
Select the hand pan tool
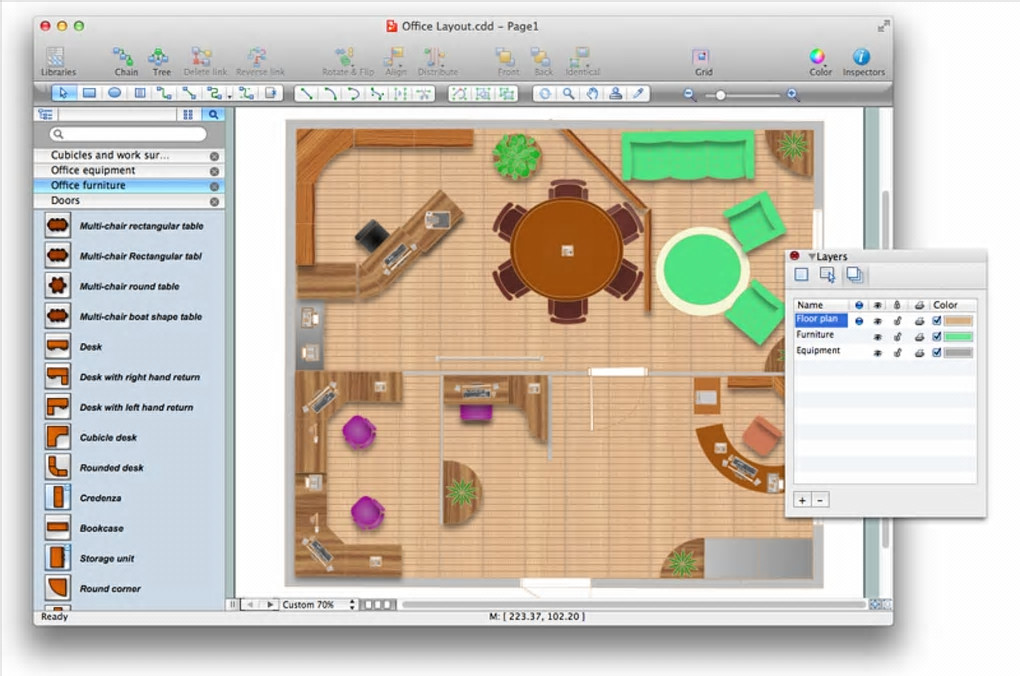coord(592,94)
